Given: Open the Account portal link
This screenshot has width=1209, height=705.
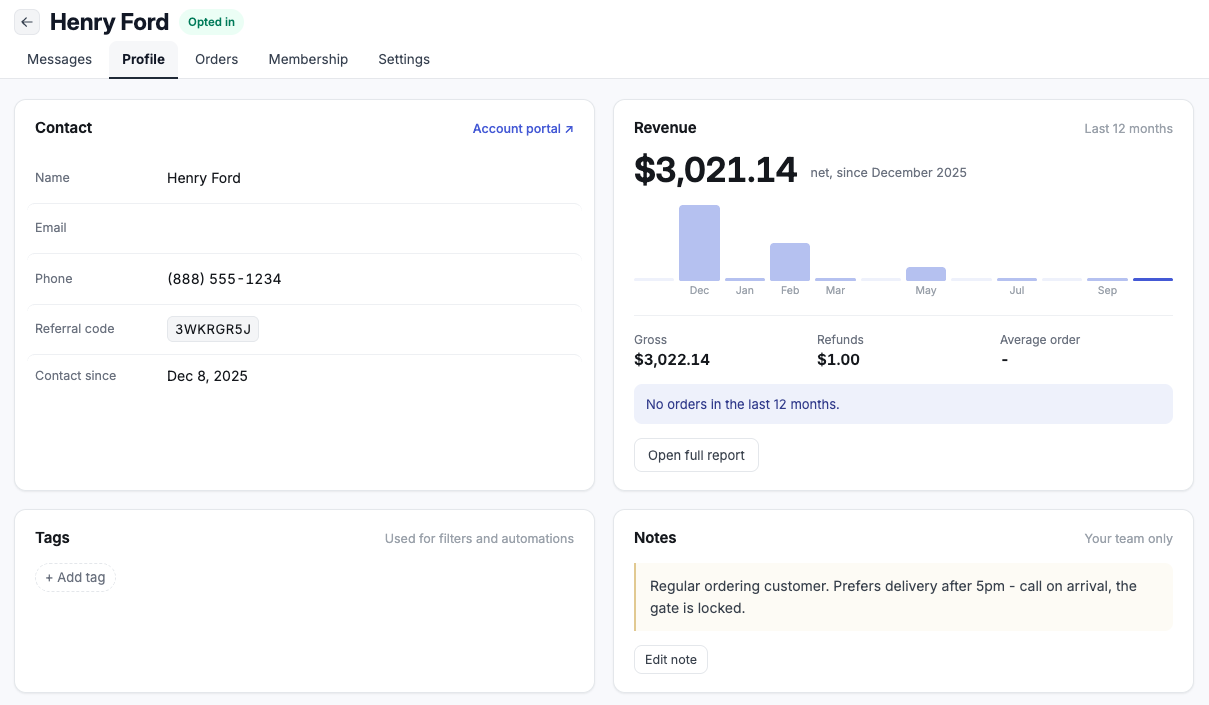Looking at the screenshot, I should pyautogui.click(x=523, y=129).
